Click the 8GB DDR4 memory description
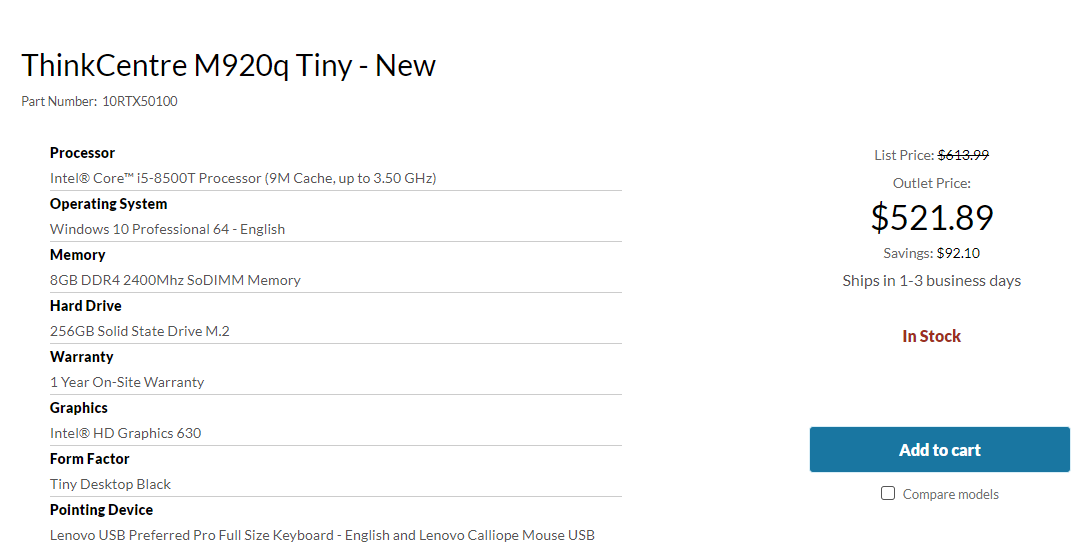The image size is (1091, 558). (x=175, y=280)
